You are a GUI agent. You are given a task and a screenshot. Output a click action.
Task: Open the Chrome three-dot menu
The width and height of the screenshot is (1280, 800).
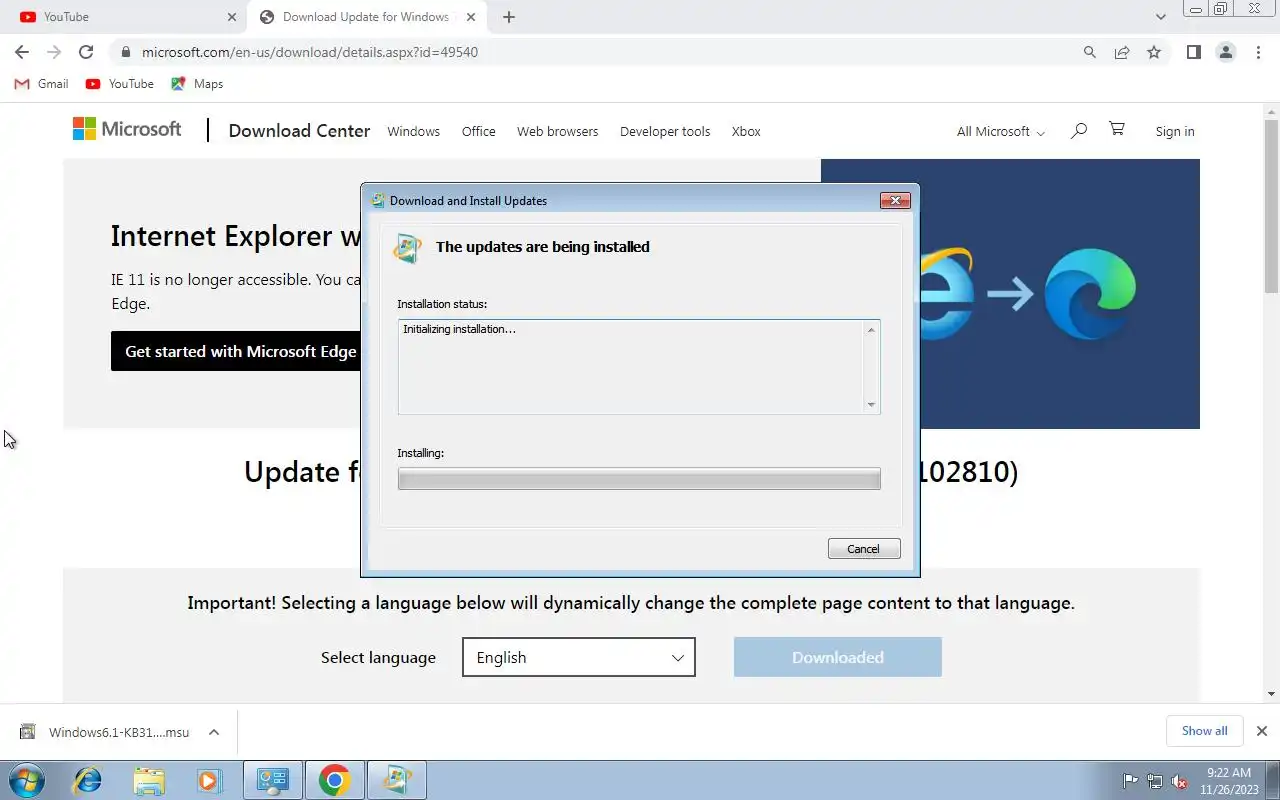1258,52
